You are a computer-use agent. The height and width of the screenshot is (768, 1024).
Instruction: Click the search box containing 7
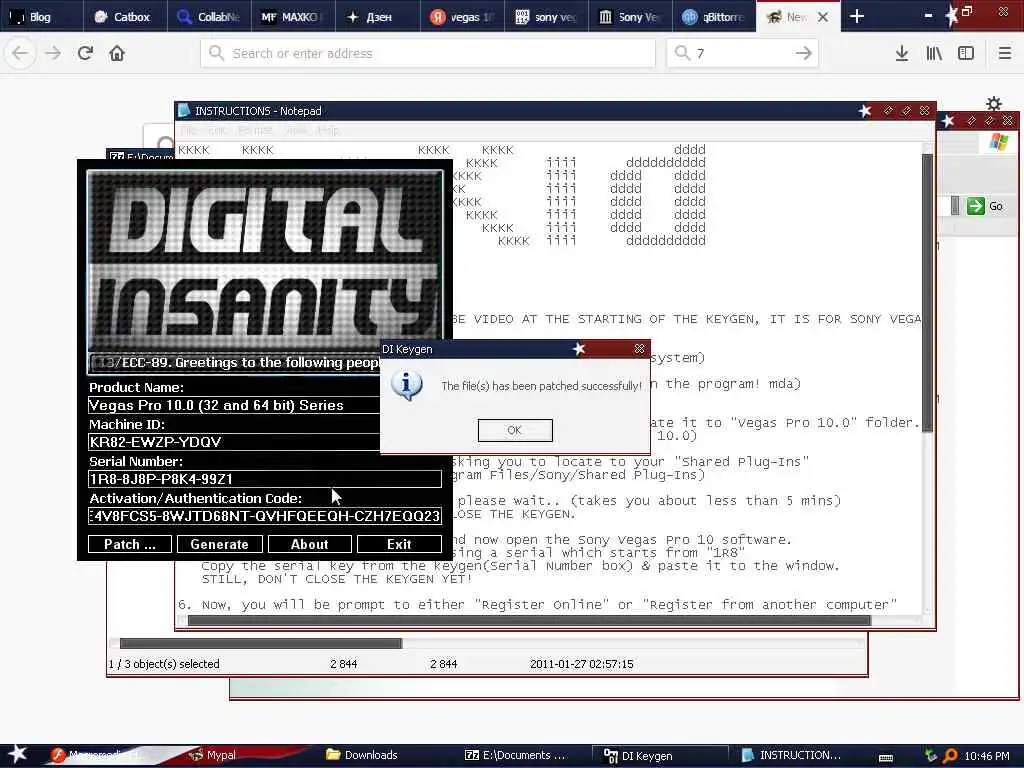click(x=743, y=53)
